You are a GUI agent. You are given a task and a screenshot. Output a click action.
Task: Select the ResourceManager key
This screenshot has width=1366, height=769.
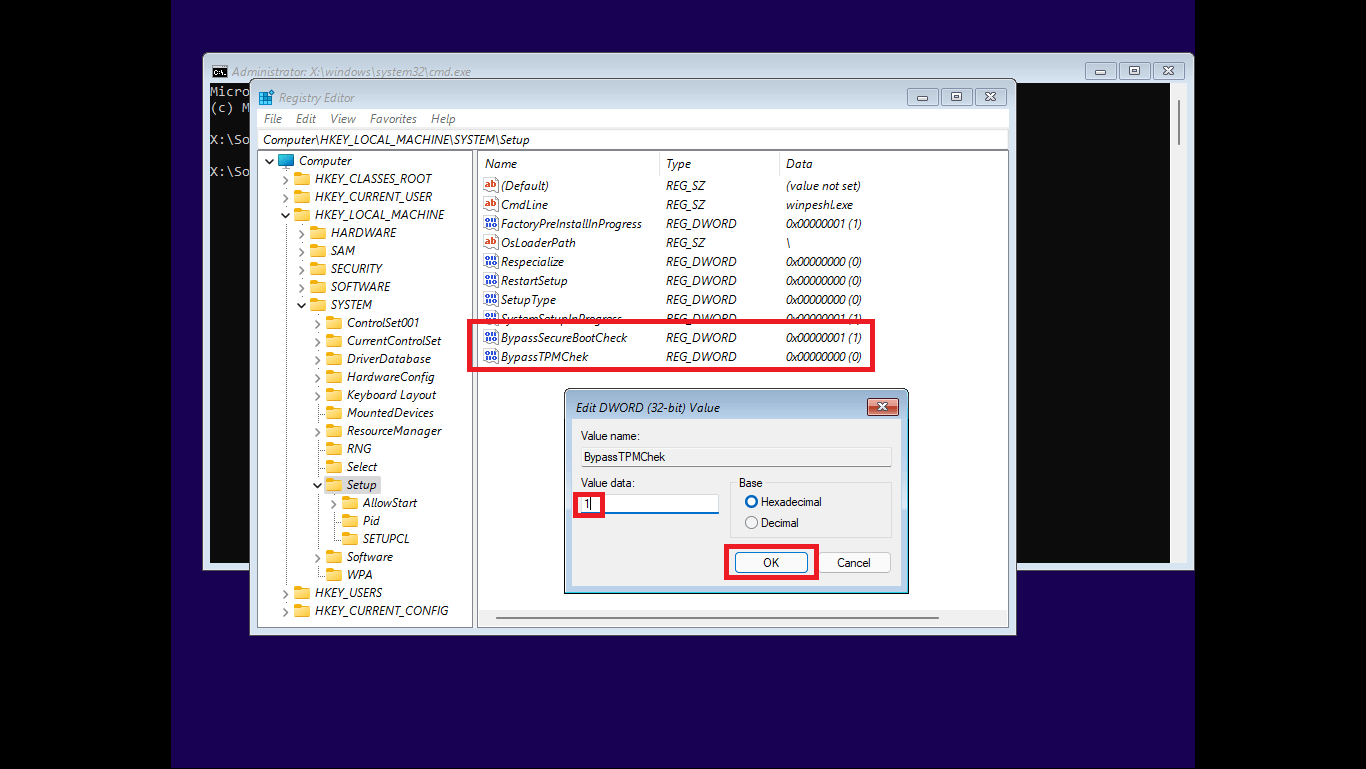394,431
